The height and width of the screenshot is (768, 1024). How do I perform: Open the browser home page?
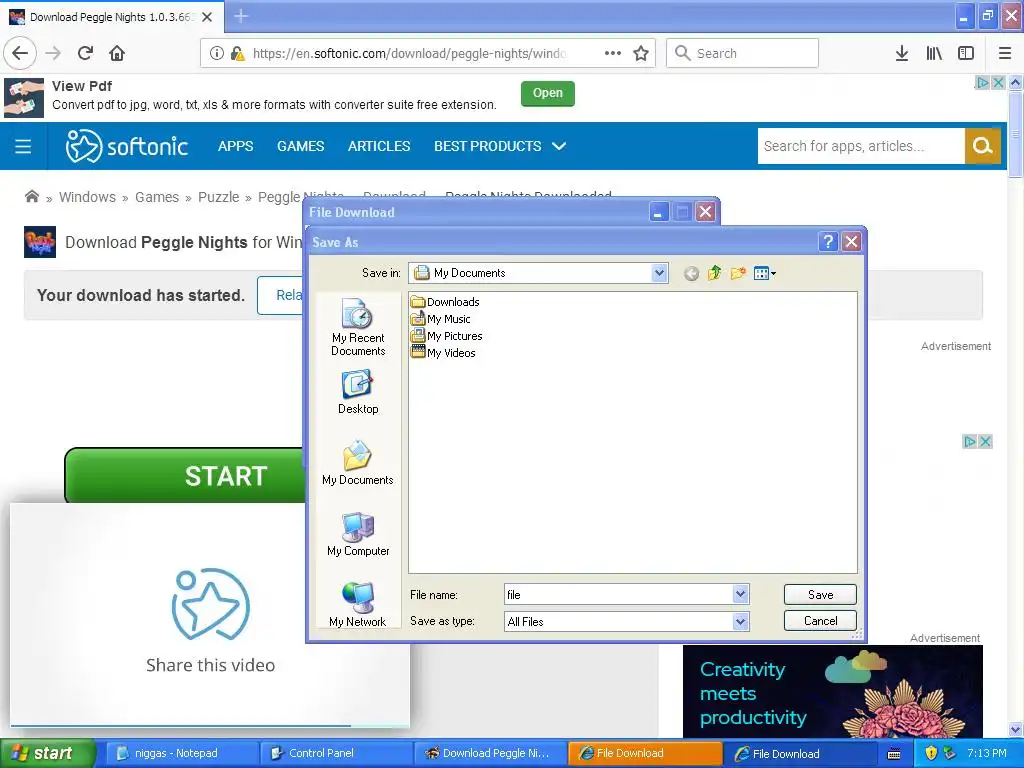(x=117, y=53)
